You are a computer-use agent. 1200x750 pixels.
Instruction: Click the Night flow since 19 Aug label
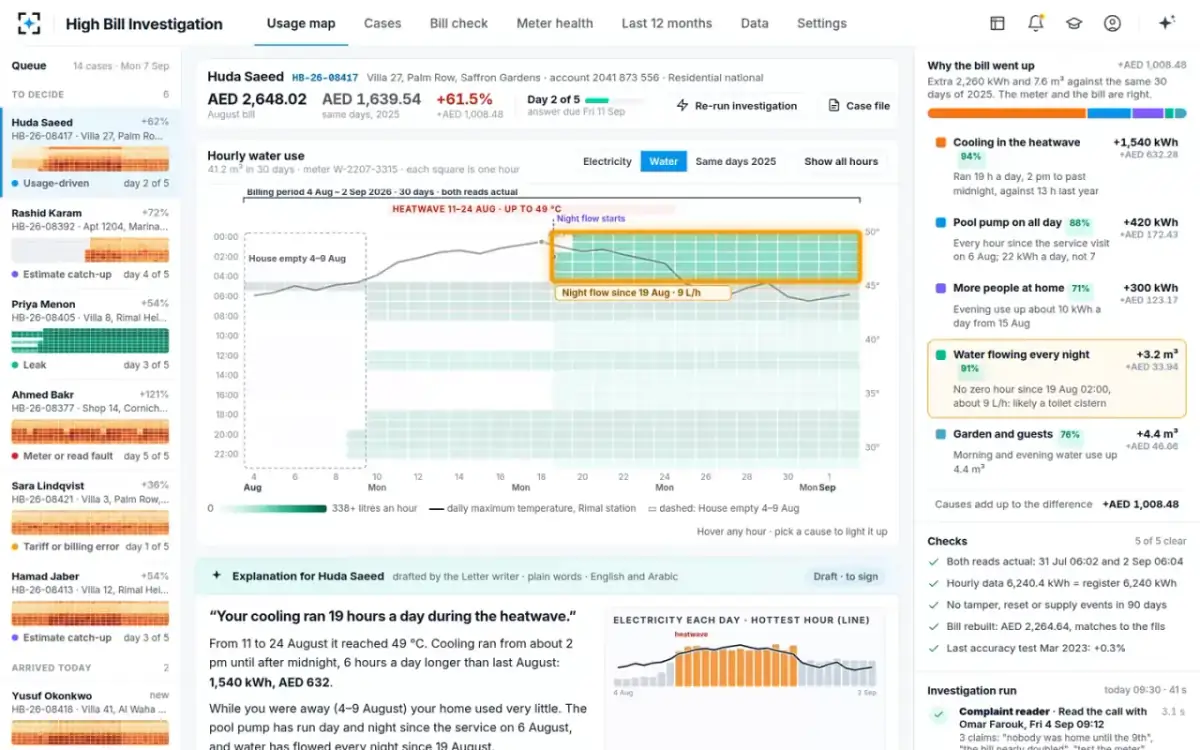[643, 293]
